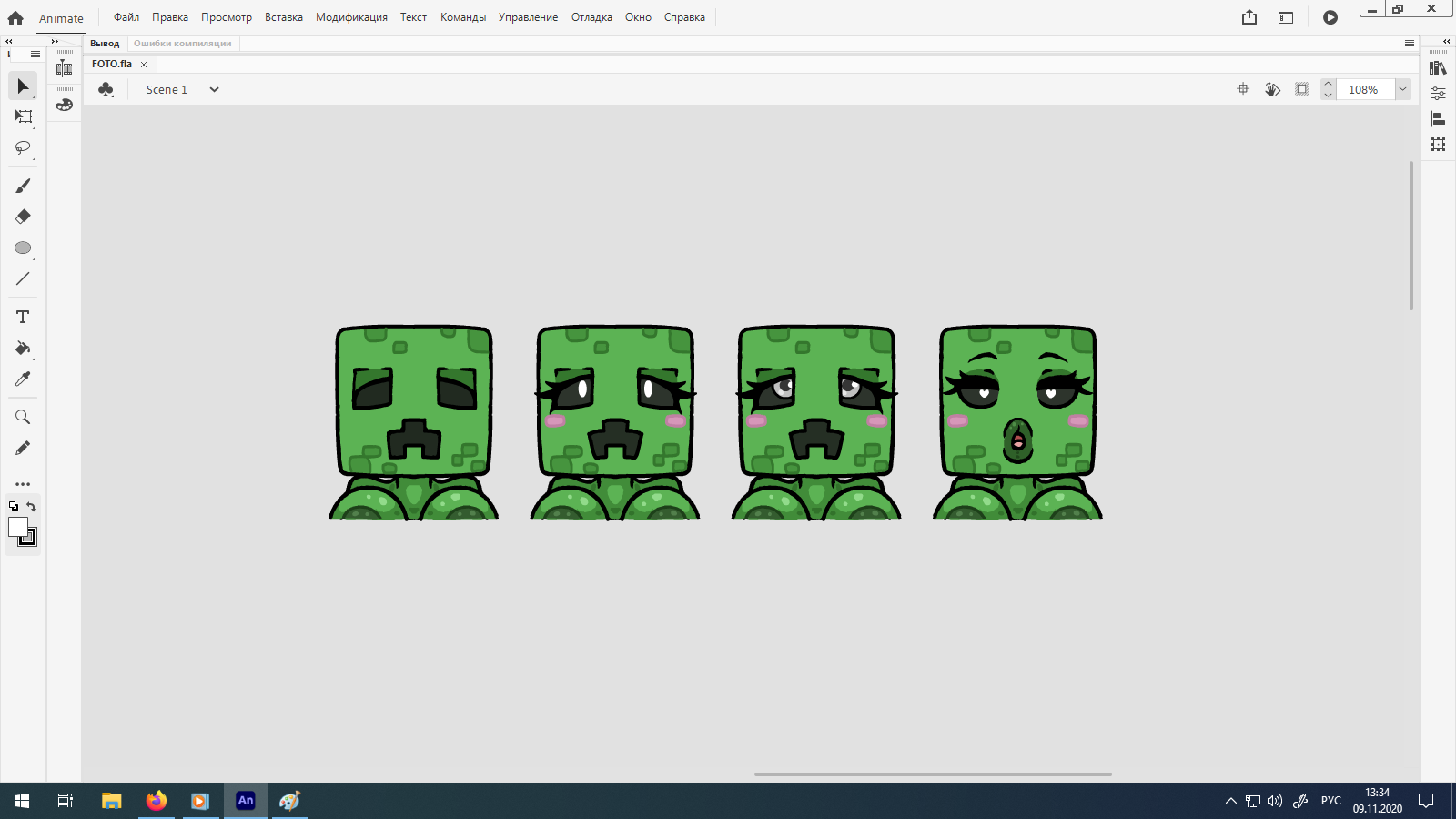Select the Oval shape tool
Screen dimensions: 1456x819
pyautogui.click(x=23, y=248)
